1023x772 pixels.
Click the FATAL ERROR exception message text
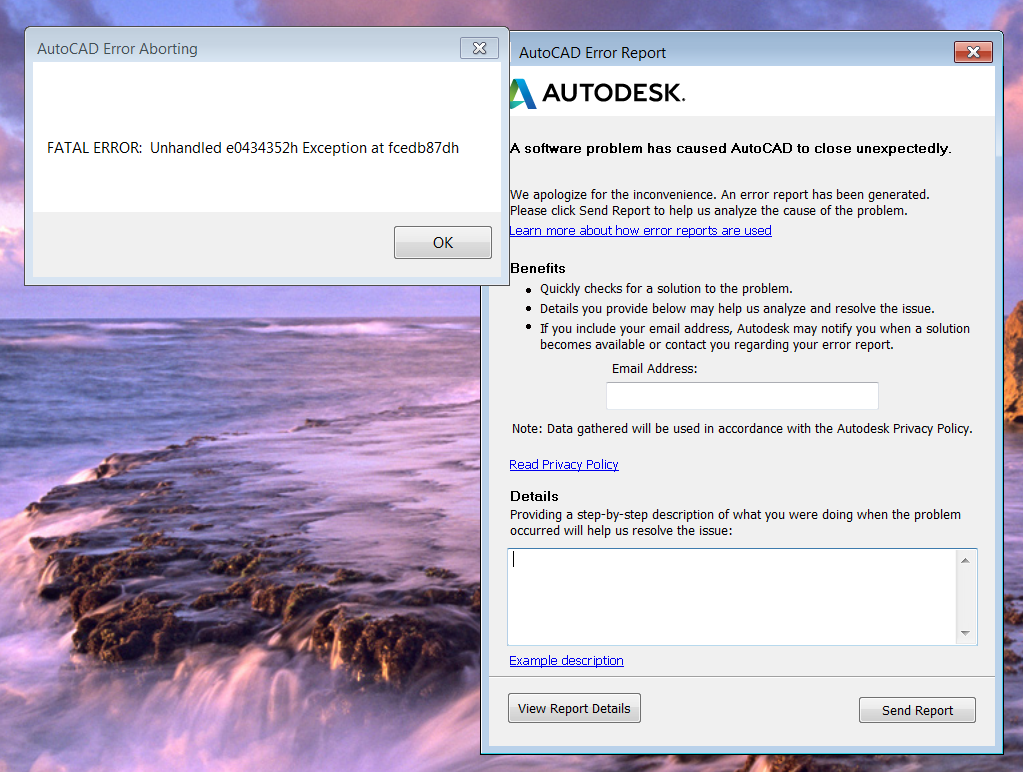(x=252, y=147)
